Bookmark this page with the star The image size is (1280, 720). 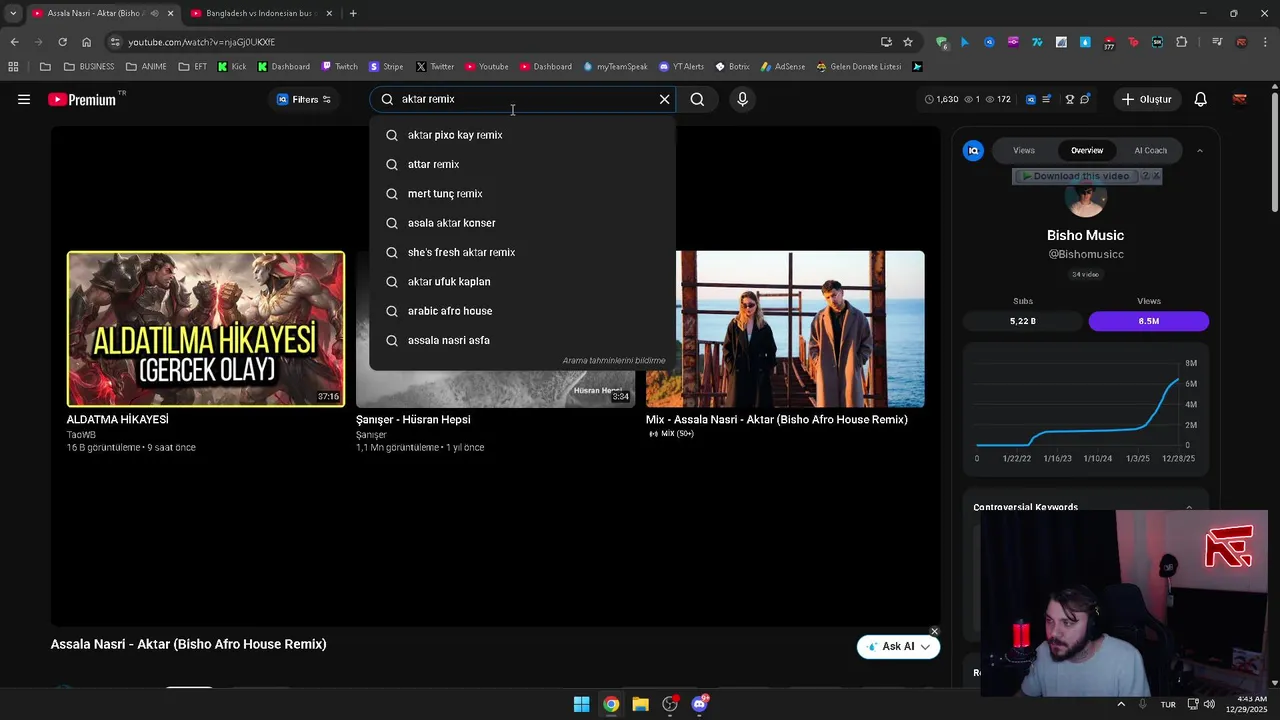908,42
